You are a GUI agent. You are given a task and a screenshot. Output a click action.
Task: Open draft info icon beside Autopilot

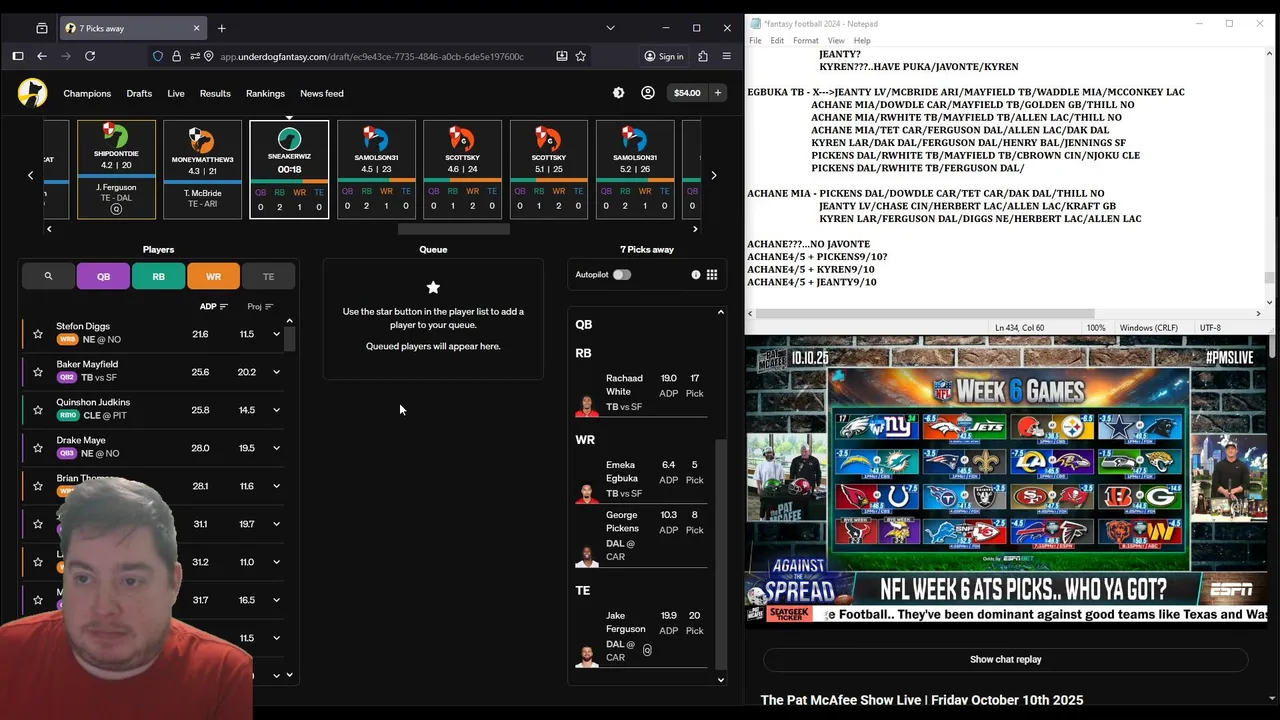696,275
